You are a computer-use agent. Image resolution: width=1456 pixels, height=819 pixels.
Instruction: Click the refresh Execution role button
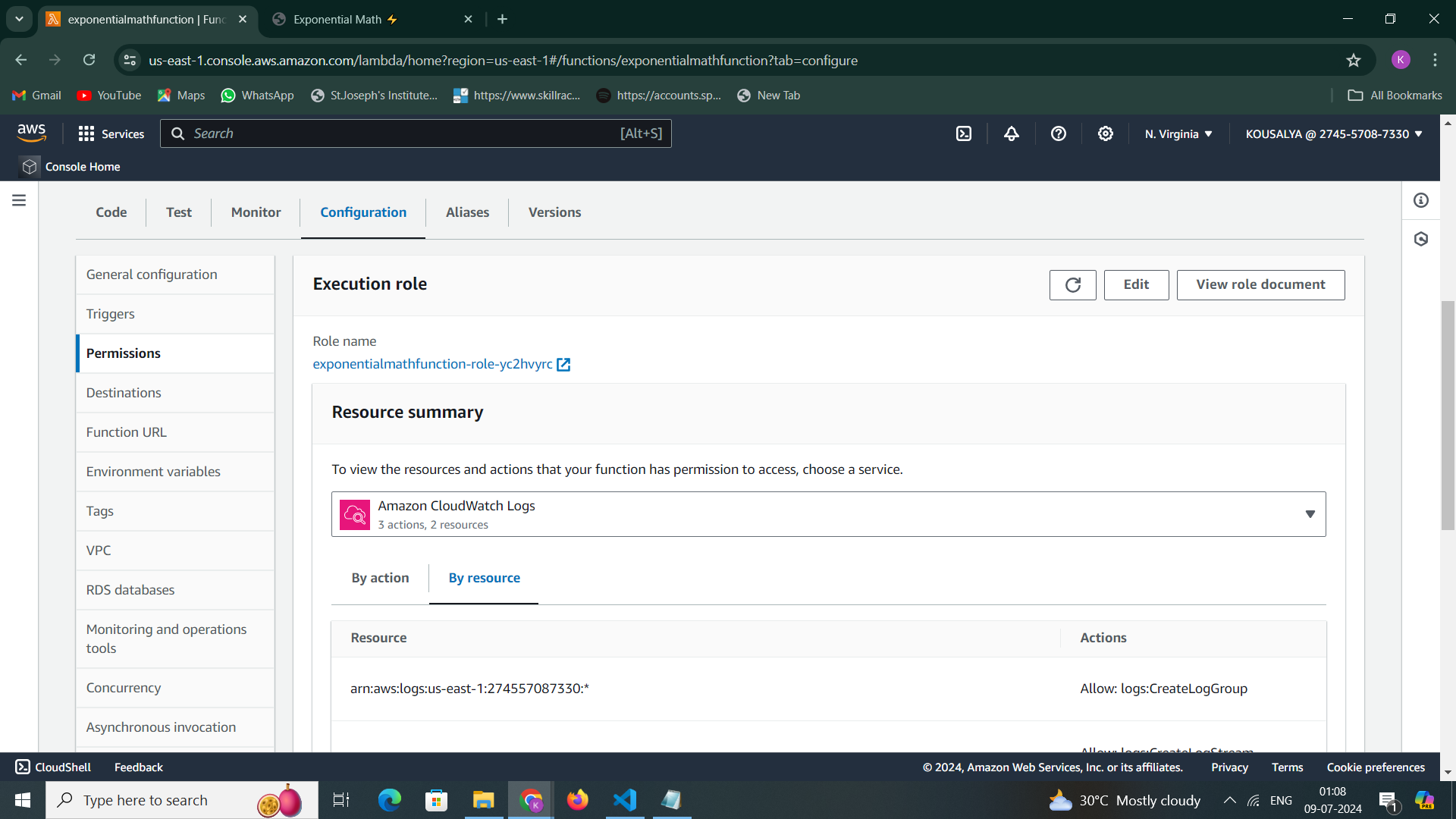1072,285
